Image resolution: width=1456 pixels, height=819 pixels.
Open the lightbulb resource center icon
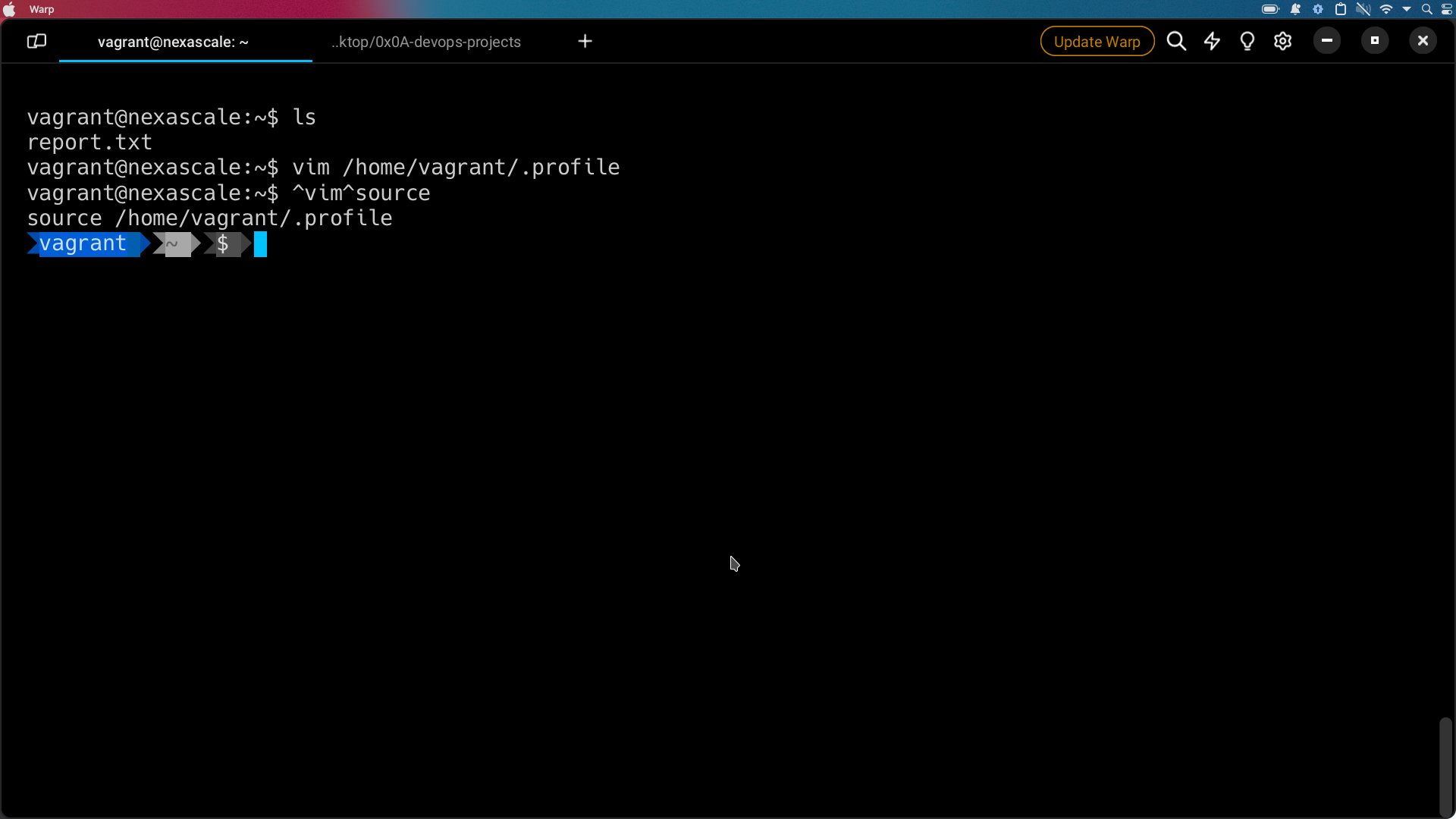(1247, 41)
